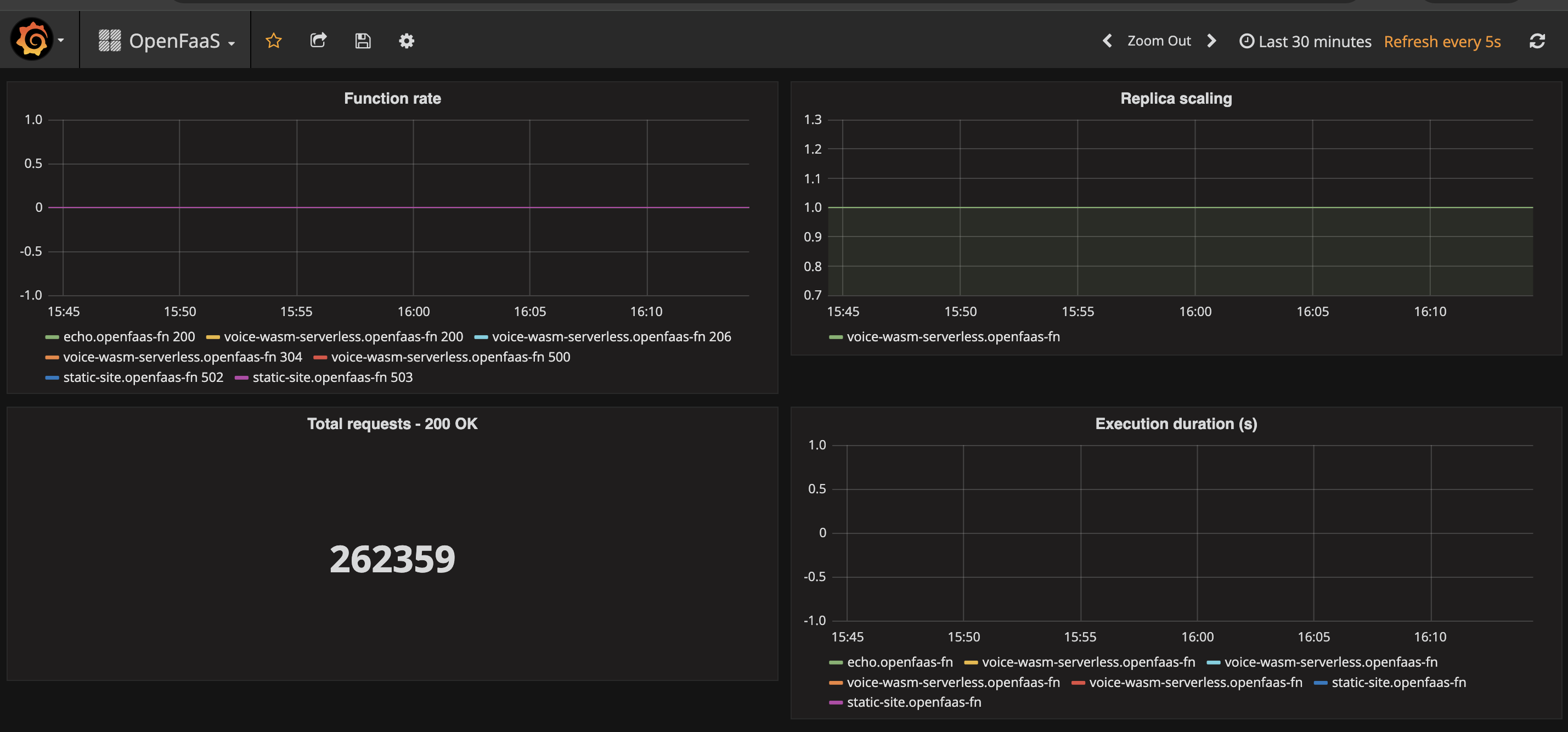Click the clock icon in the time picker

click(1246, 41)
